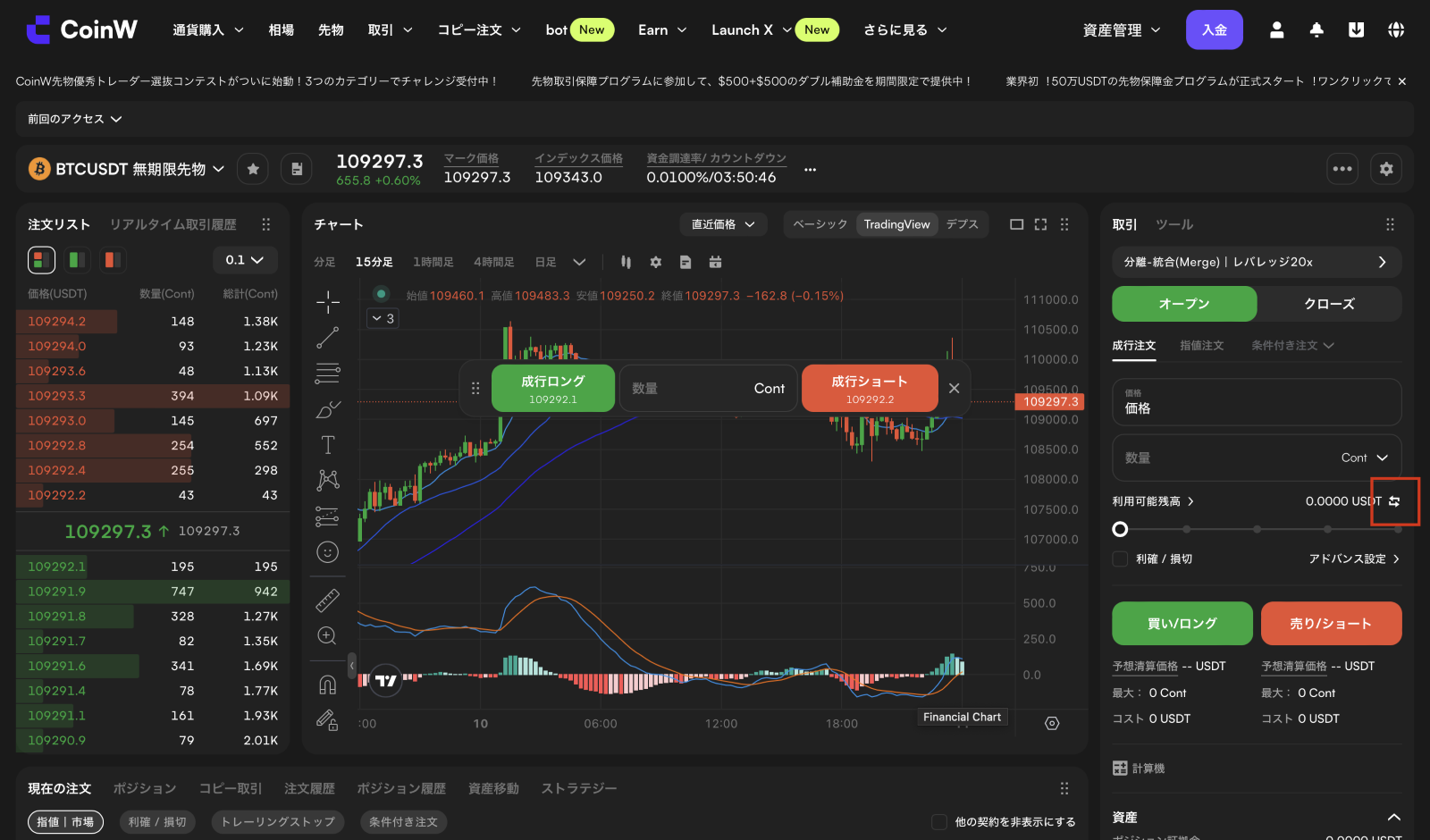The image size is (1430, 840).
Task: Open the calculator (計算機) tool
Action: pos(1139,769)
